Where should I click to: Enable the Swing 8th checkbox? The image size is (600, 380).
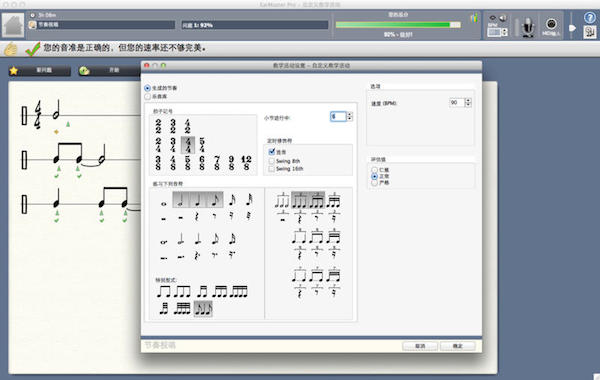tap(272, 161)
